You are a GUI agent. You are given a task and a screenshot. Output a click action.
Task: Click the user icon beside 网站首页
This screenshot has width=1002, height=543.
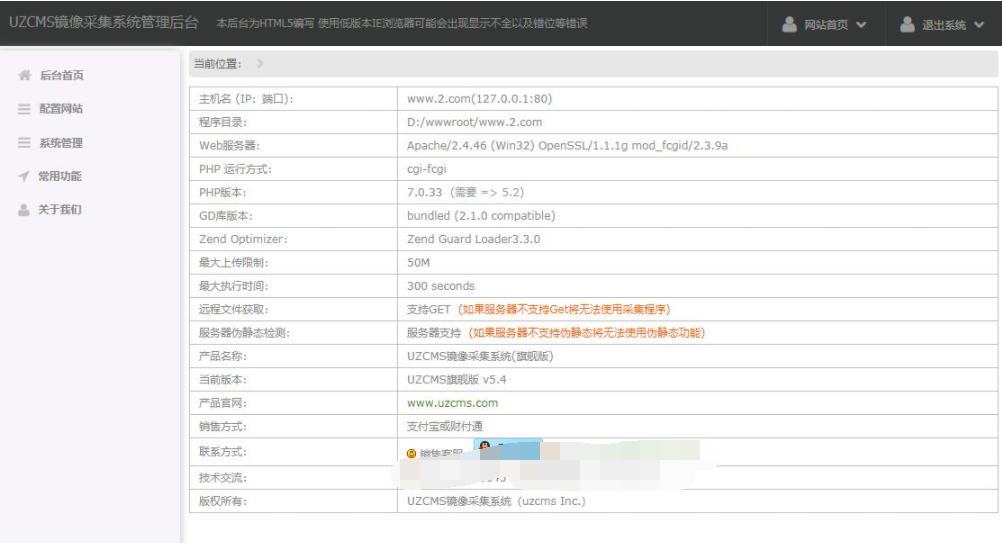[x=789, y=24]
